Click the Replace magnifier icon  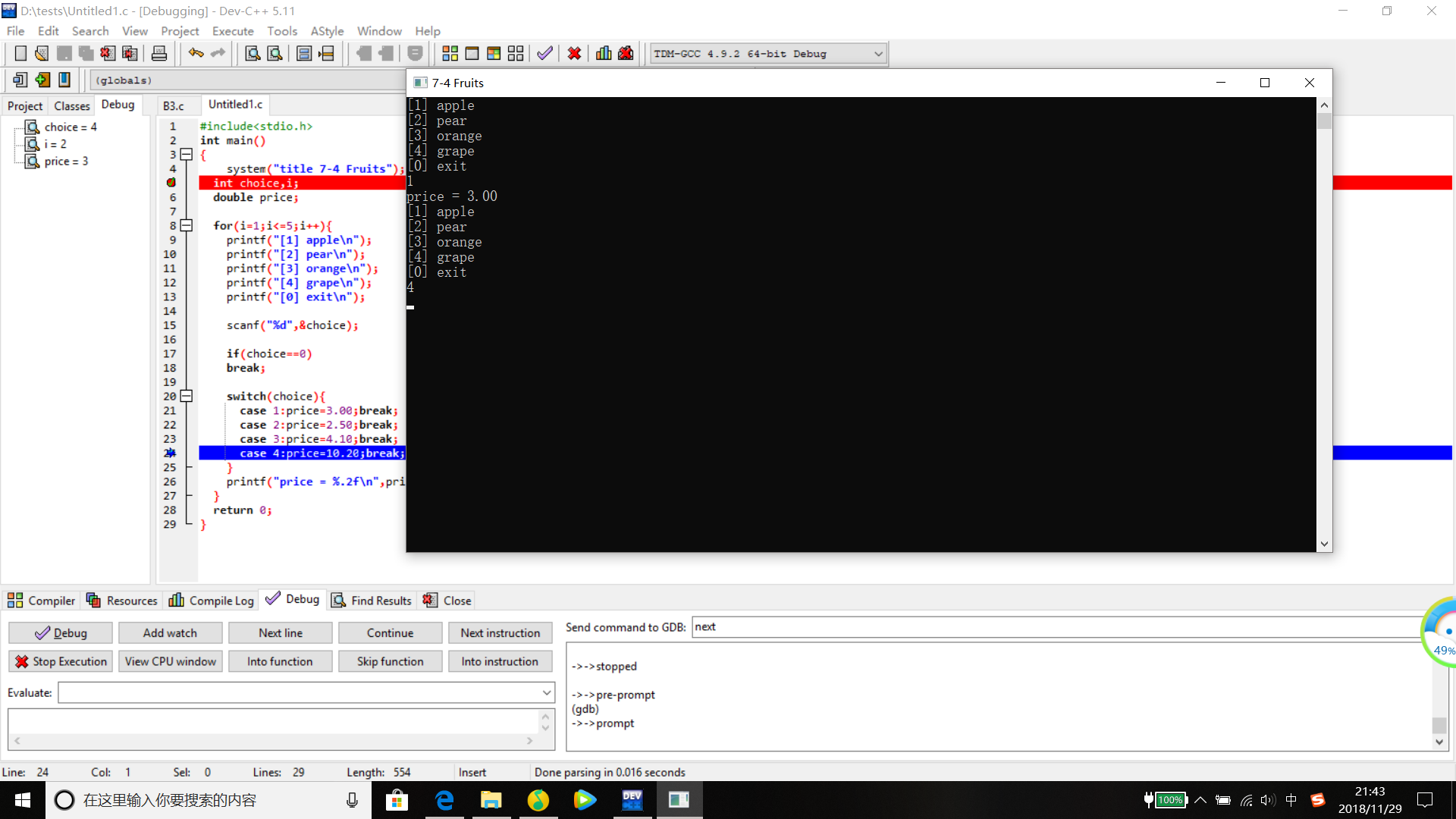(275, 54)
